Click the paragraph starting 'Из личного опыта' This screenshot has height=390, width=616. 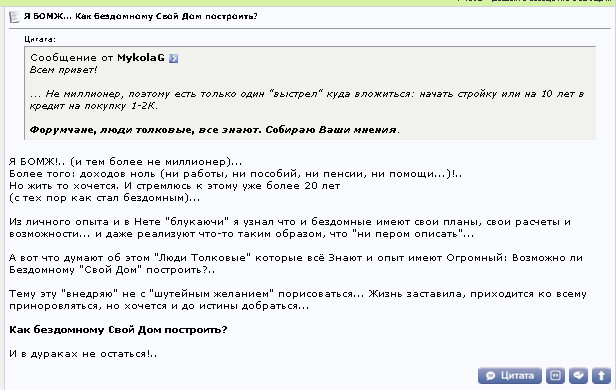290,228
